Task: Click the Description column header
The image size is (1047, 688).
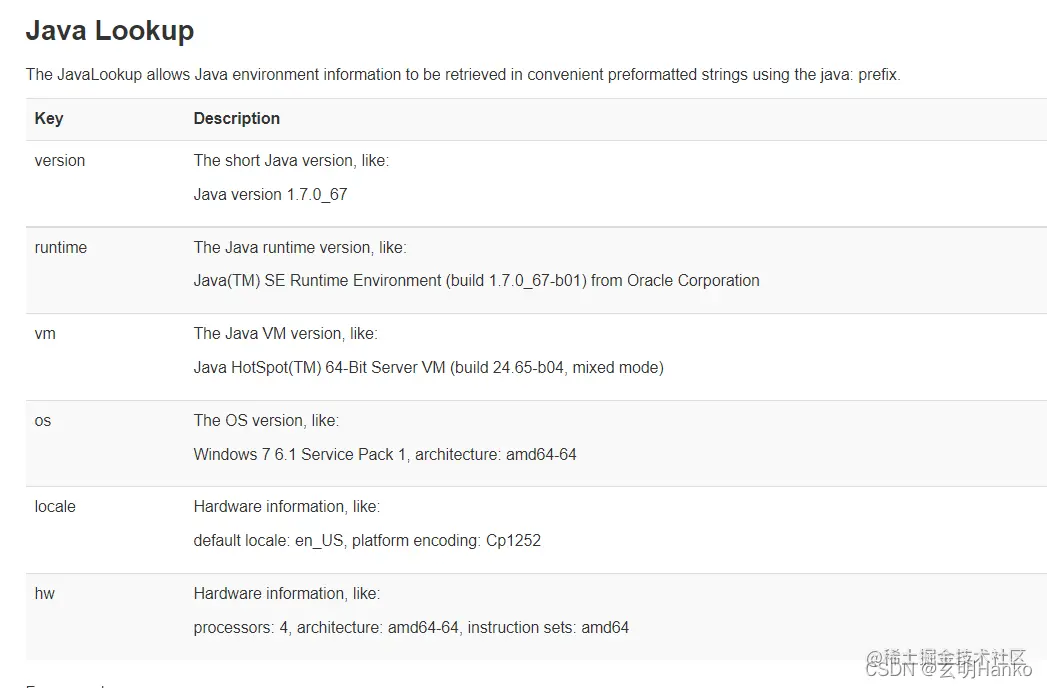Action: (236, 118)
